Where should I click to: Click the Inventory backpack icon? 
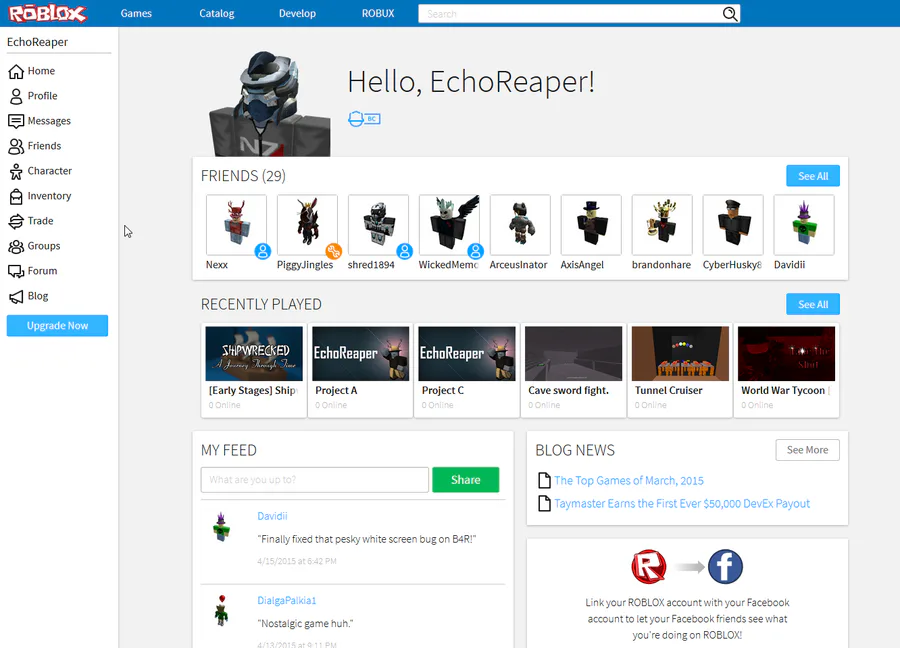16,196
